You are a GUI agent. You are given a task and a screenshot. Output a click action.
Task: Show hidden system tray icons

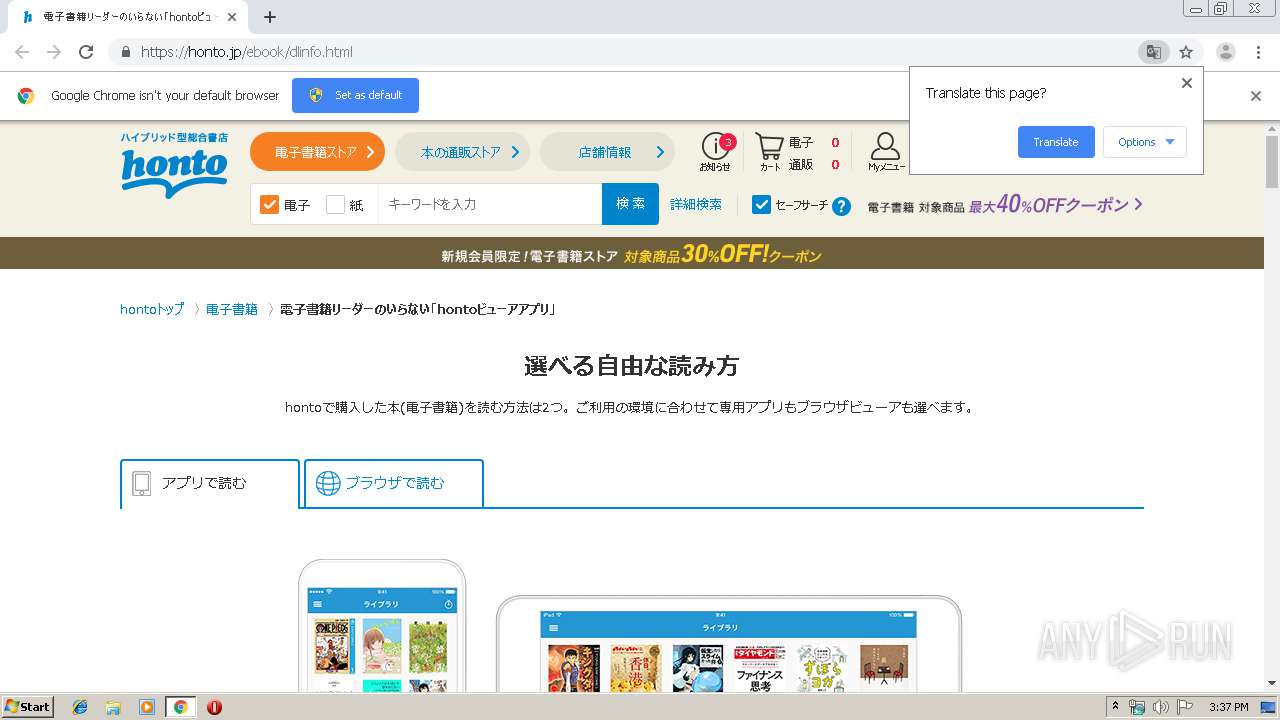(1116, 707)
